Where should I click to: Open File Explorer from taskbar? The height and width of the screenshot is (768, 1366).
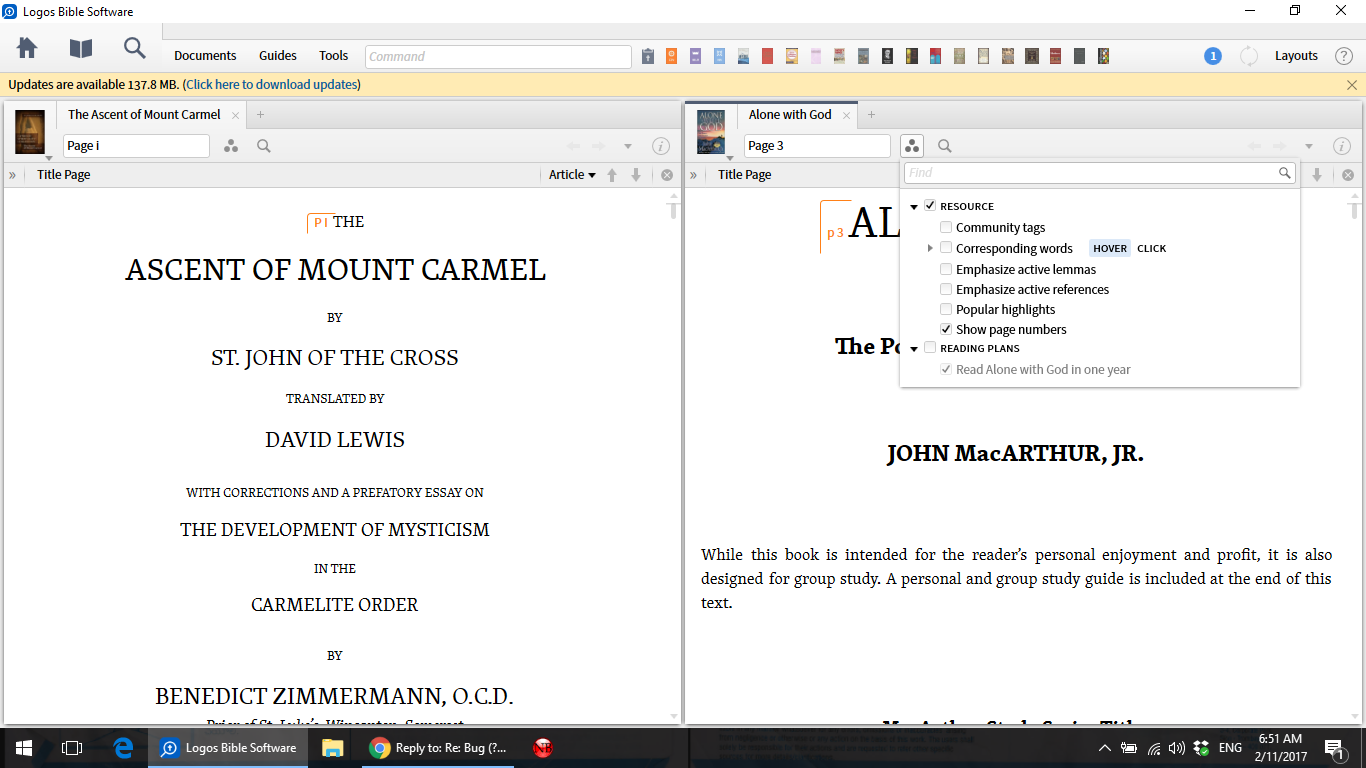click(333, 748)
